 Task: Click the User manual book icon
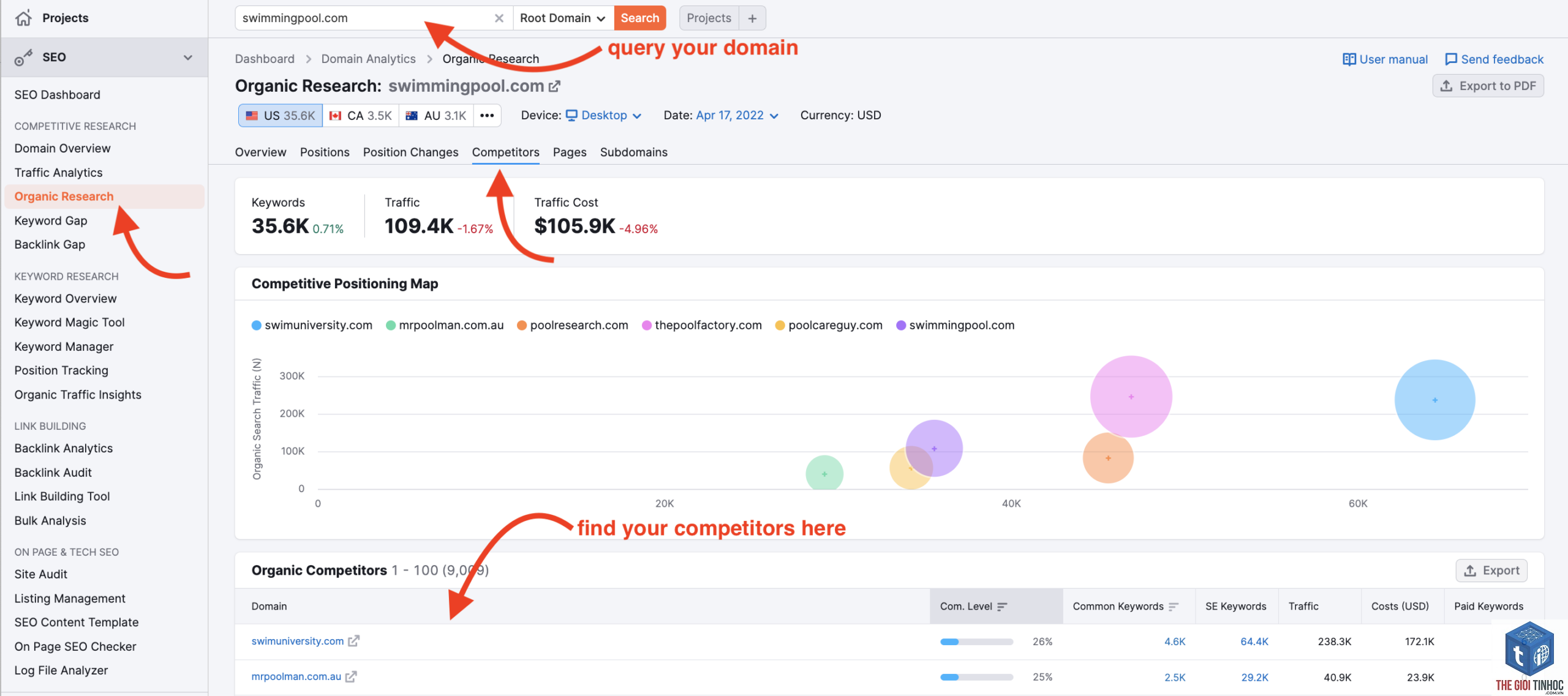[1349, 59]
